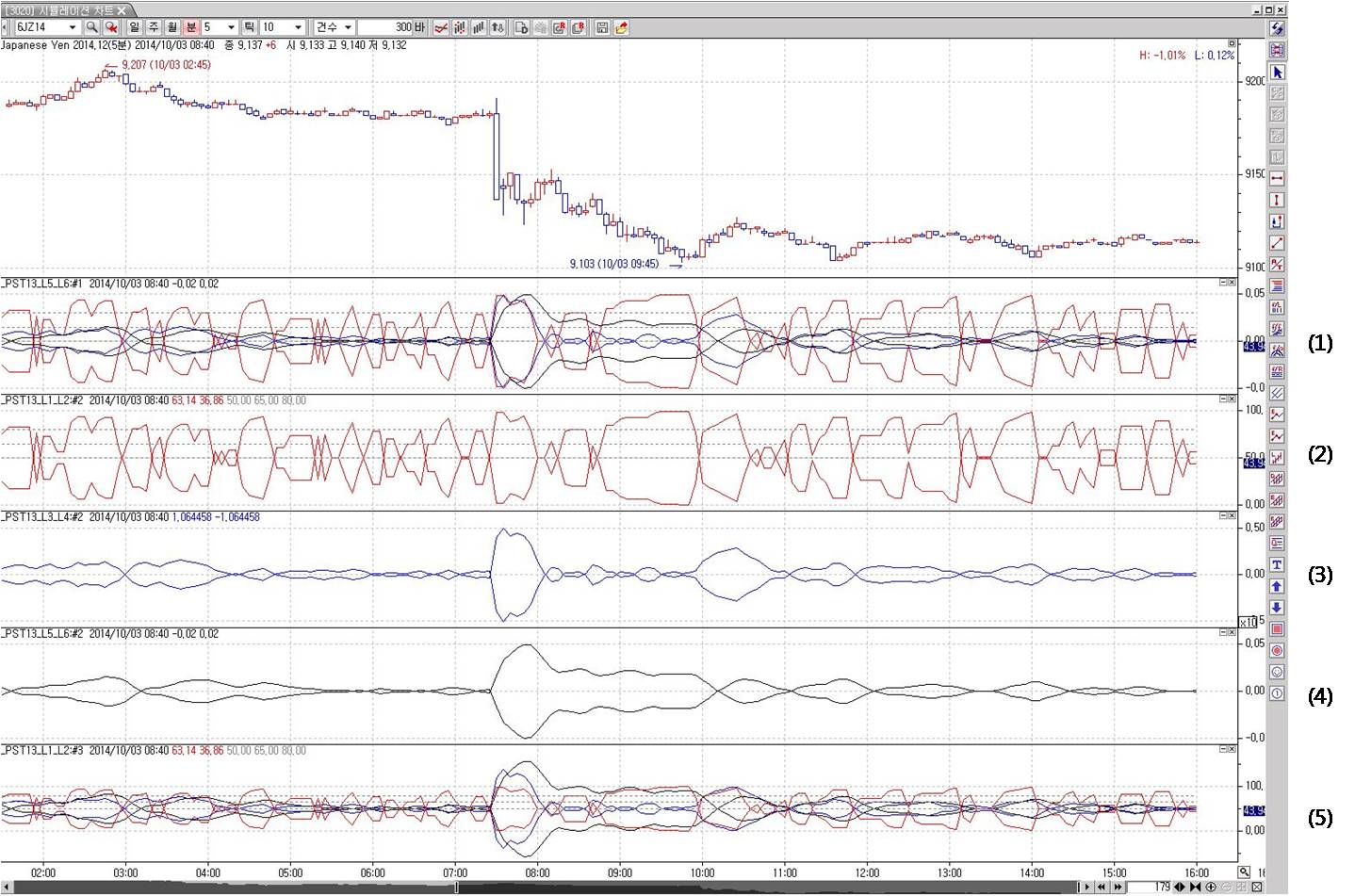Select the horizontal line drawing tool
Viewport: 1371px width, 896px height.
coord(1277,179)
